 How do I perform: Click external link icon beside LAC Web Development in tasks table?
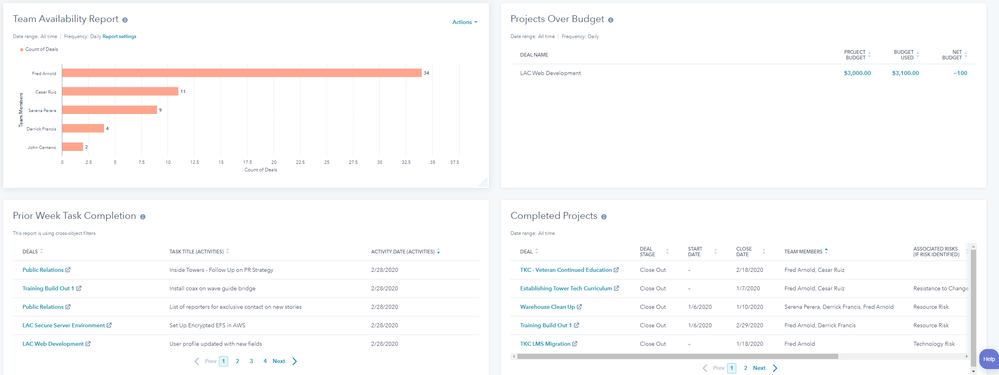click(88, 344)
